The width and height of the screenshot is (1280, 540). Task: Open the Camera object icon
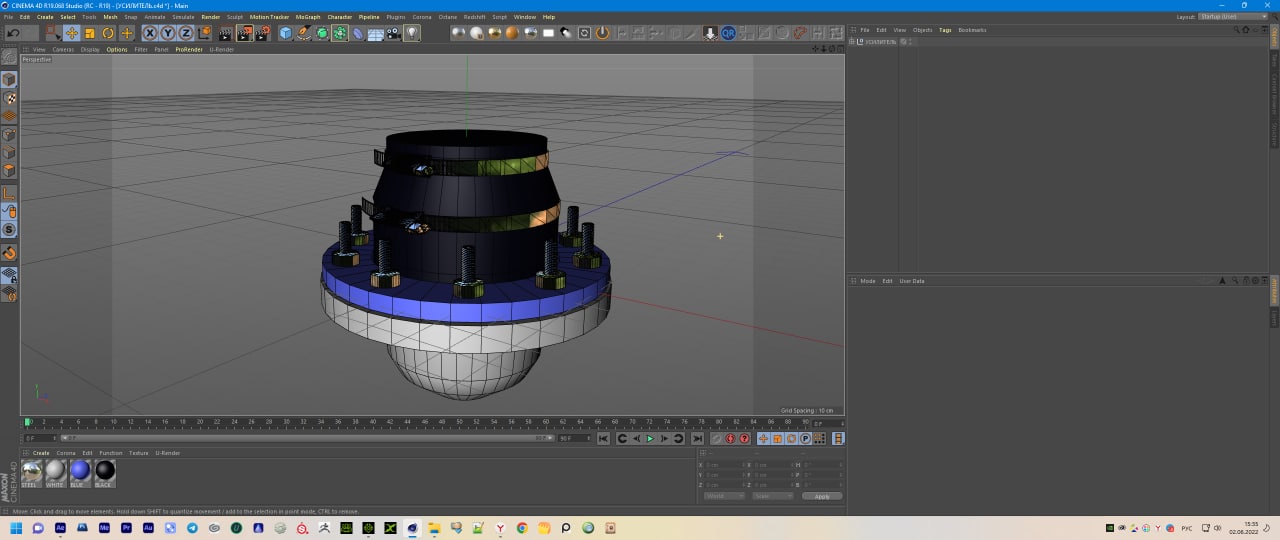tap(393, 33)
